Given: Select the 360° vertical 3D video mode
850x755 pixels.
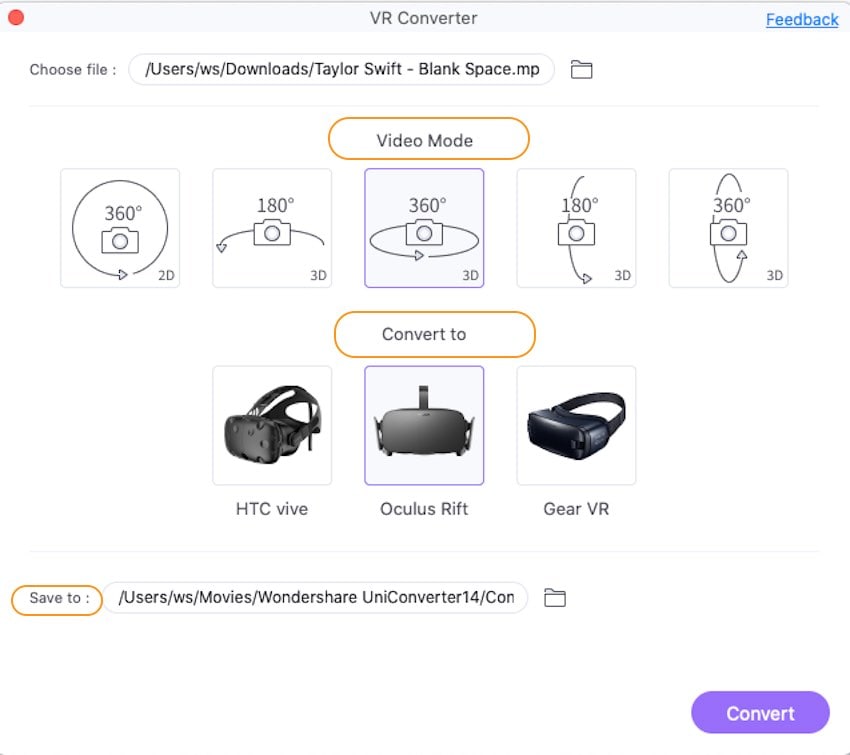Looking at the screenshot, I should 728,228.
